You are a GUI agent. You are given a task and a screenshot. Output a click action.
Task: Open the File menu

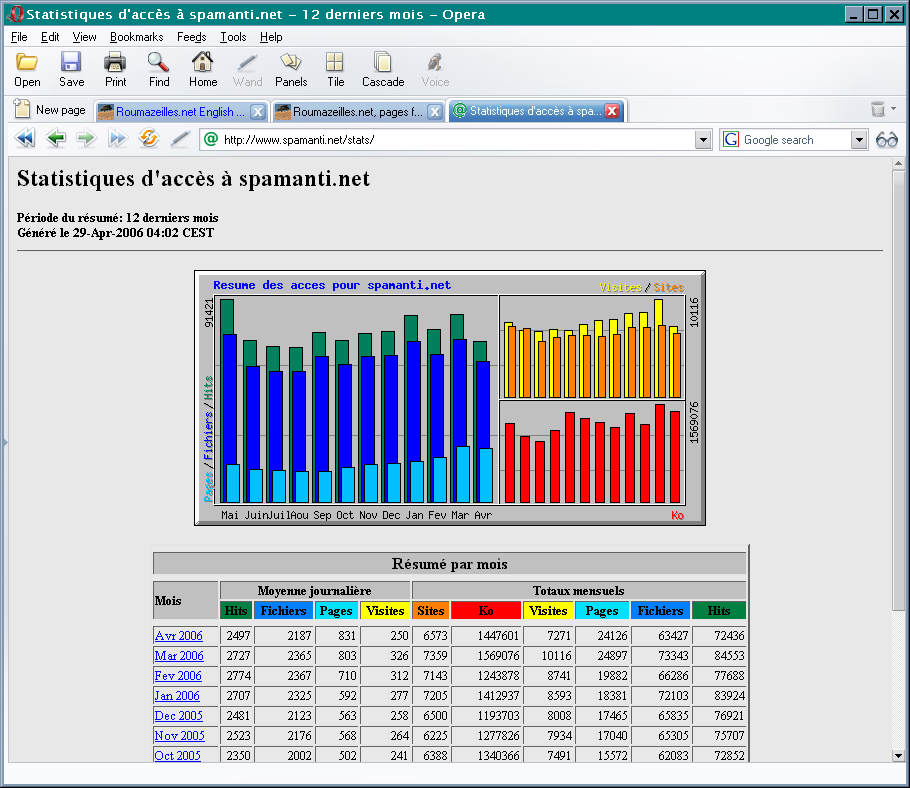[19, 37]
